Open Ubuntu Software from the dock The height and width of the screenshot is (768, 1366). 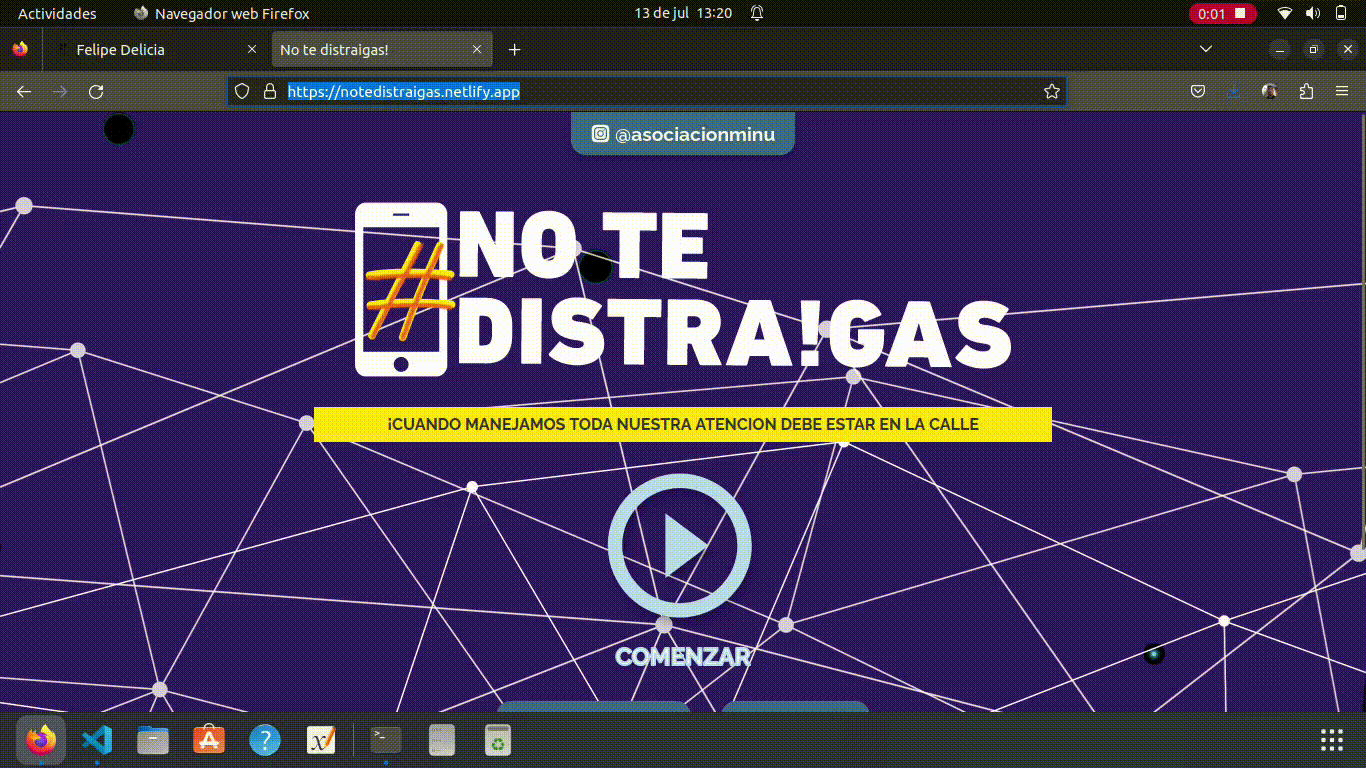tap(208, 740)
